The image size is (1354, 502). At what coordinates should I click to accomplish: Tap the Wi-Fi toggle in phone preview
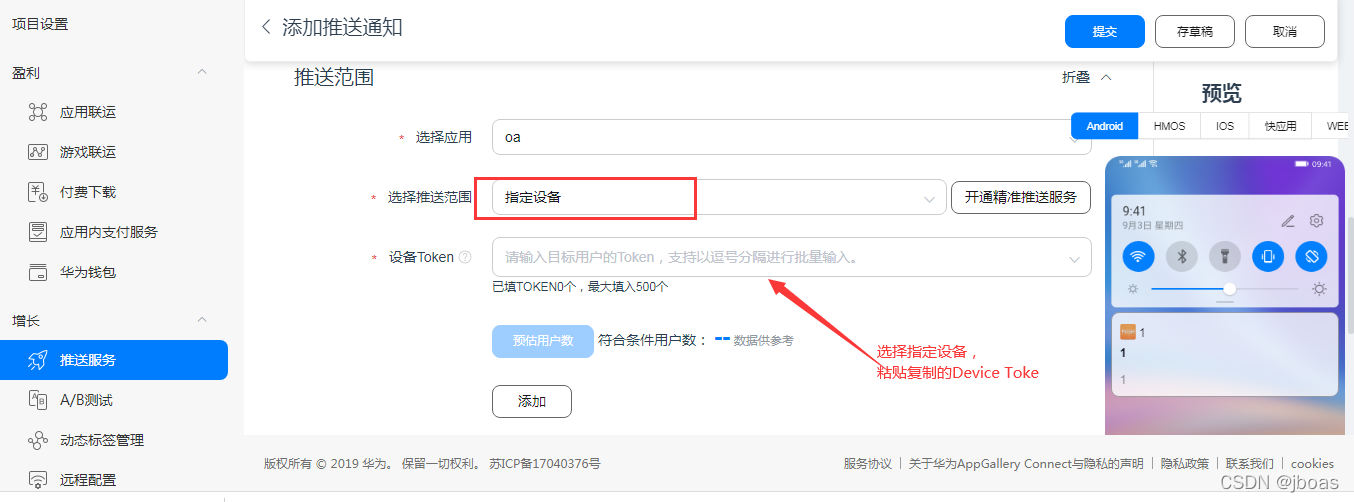point(1137,256)
